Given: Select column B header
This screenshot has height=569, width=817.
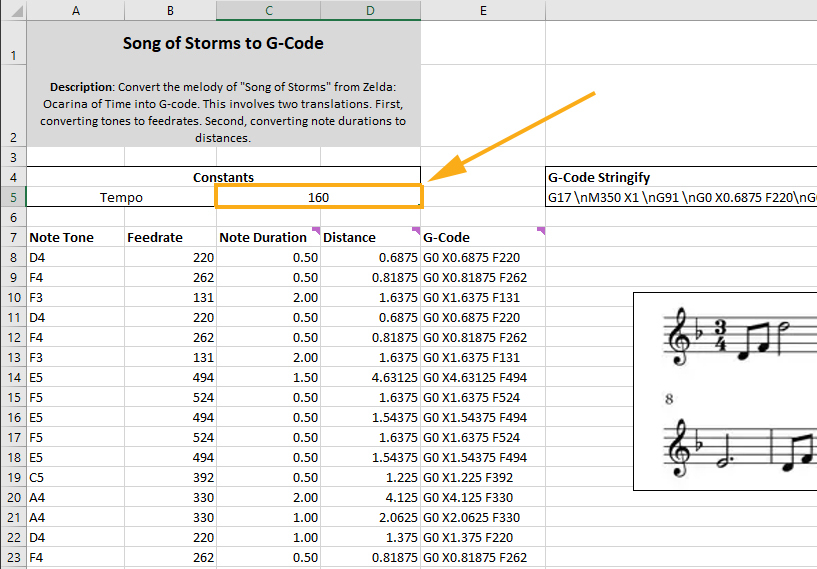Looking at the screenshot, I should (x=170, y=10).
